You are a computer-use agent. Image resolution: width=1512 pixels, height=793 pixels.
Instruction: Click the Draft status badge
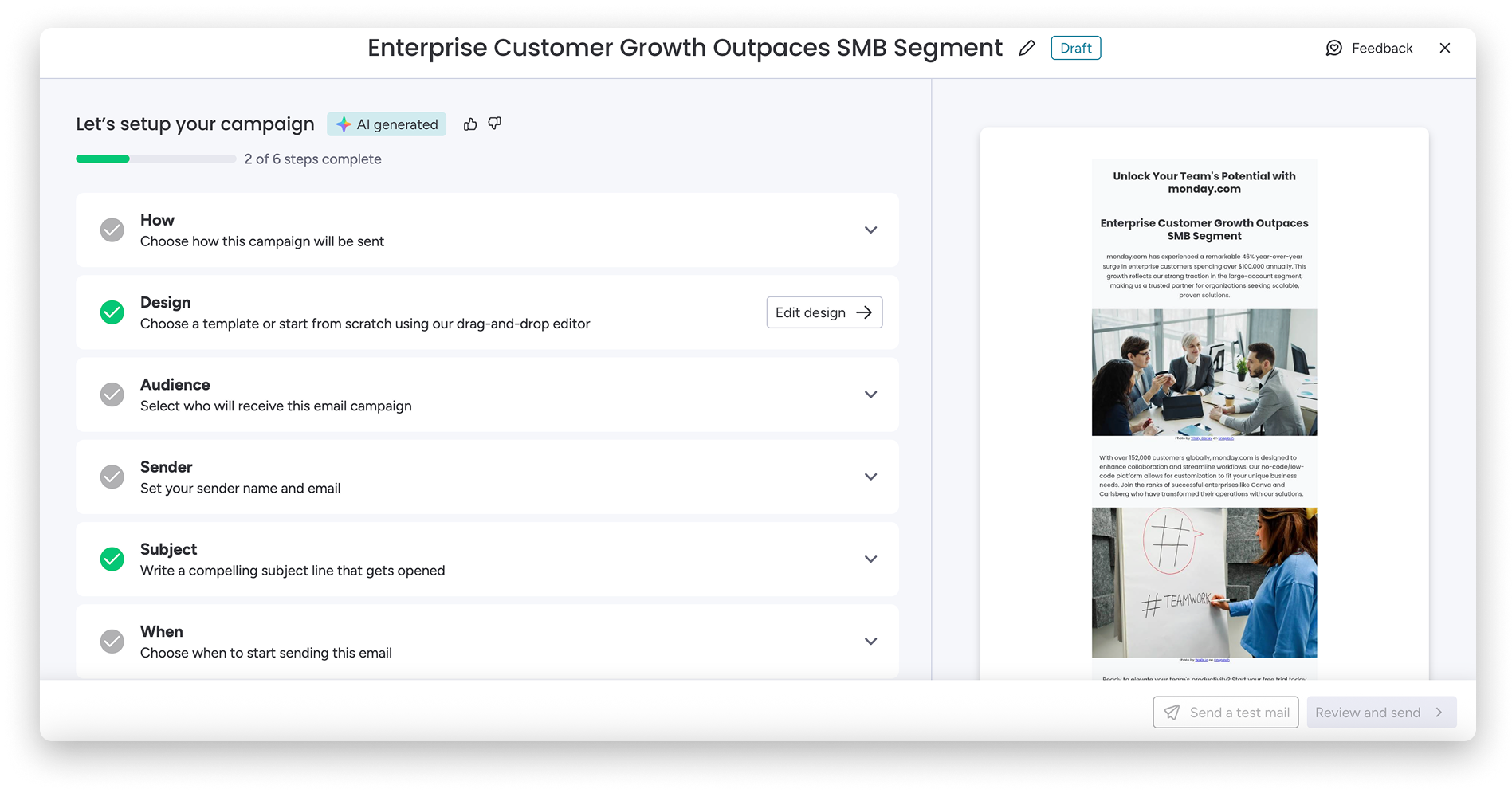[1076, 48]
